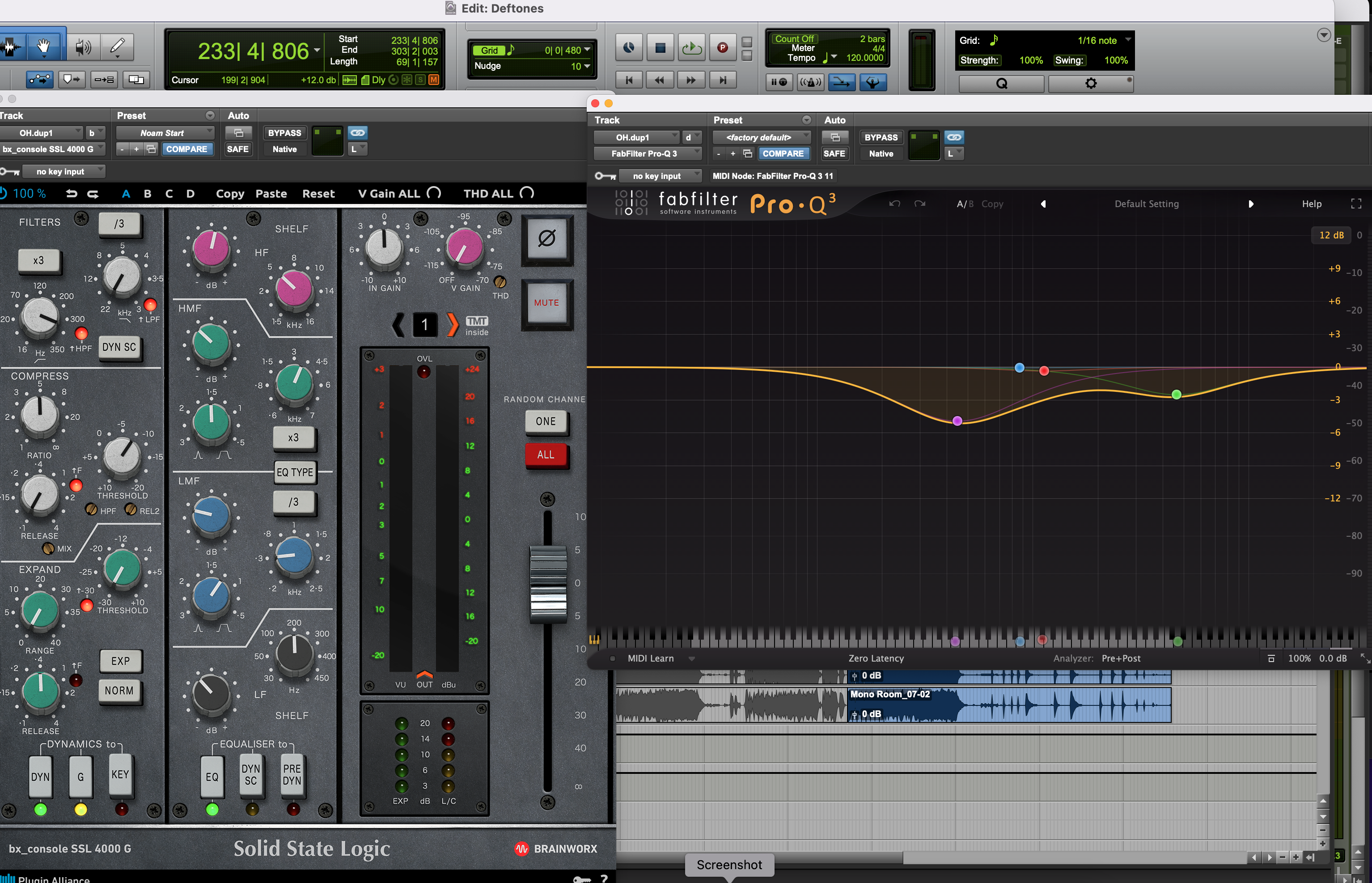Click the Play transport button

[x=691, y=47]
